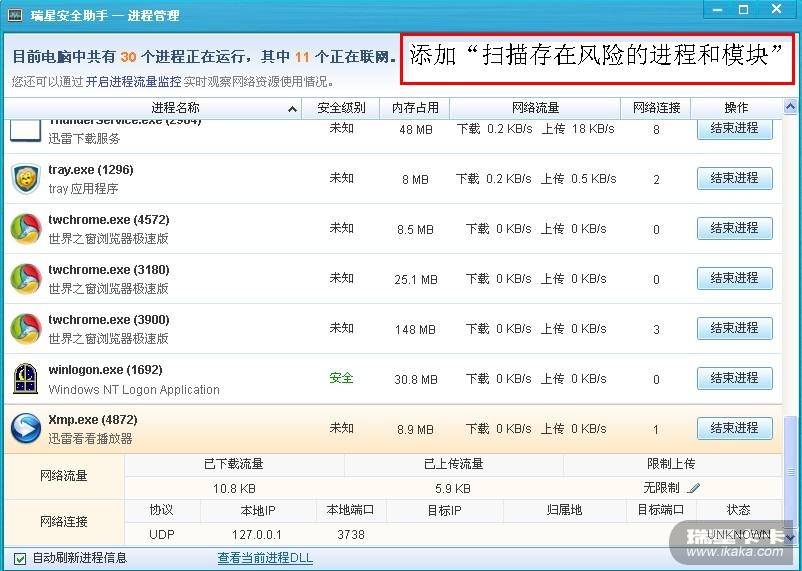Viewport: 802px width, 571px height.
Task: Click the Xmp.exe player icon
Action: tap(26, 429)
